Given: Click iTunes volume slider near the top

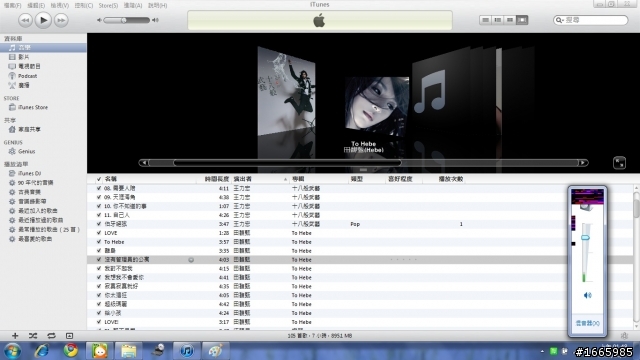Looking at the screenshot, I should pos(127,20).
